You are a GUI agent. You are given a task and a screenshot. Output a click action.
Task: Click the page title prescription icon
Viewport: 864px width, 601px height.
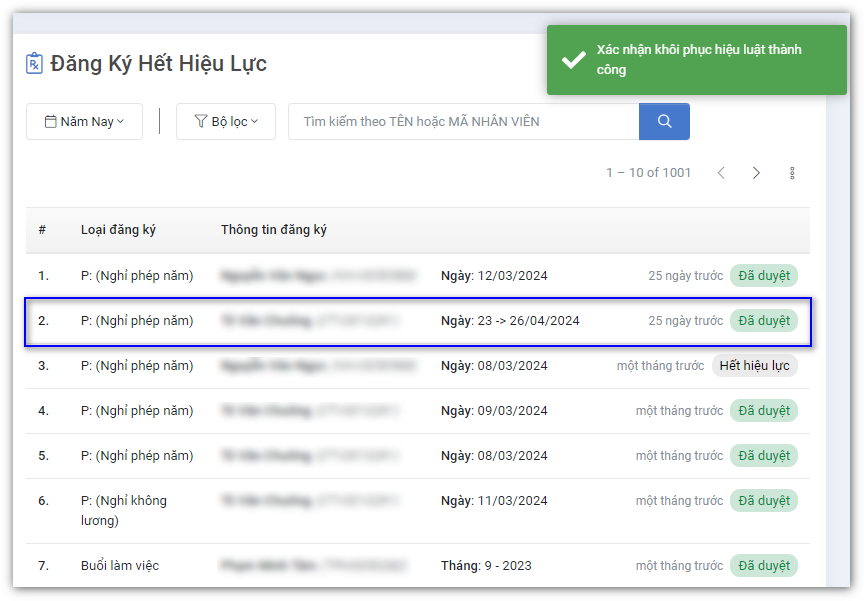35,64
